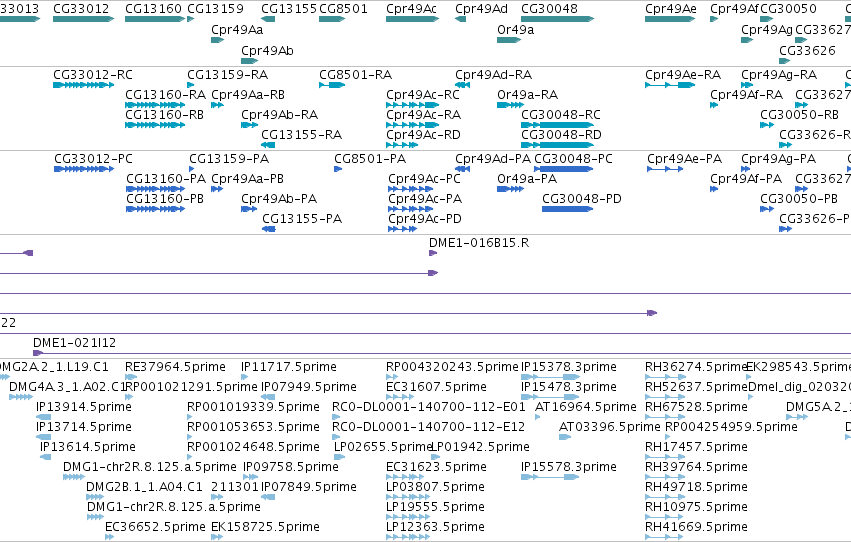Select the IP11717.5prime EST label

click(x=289, y=367)
